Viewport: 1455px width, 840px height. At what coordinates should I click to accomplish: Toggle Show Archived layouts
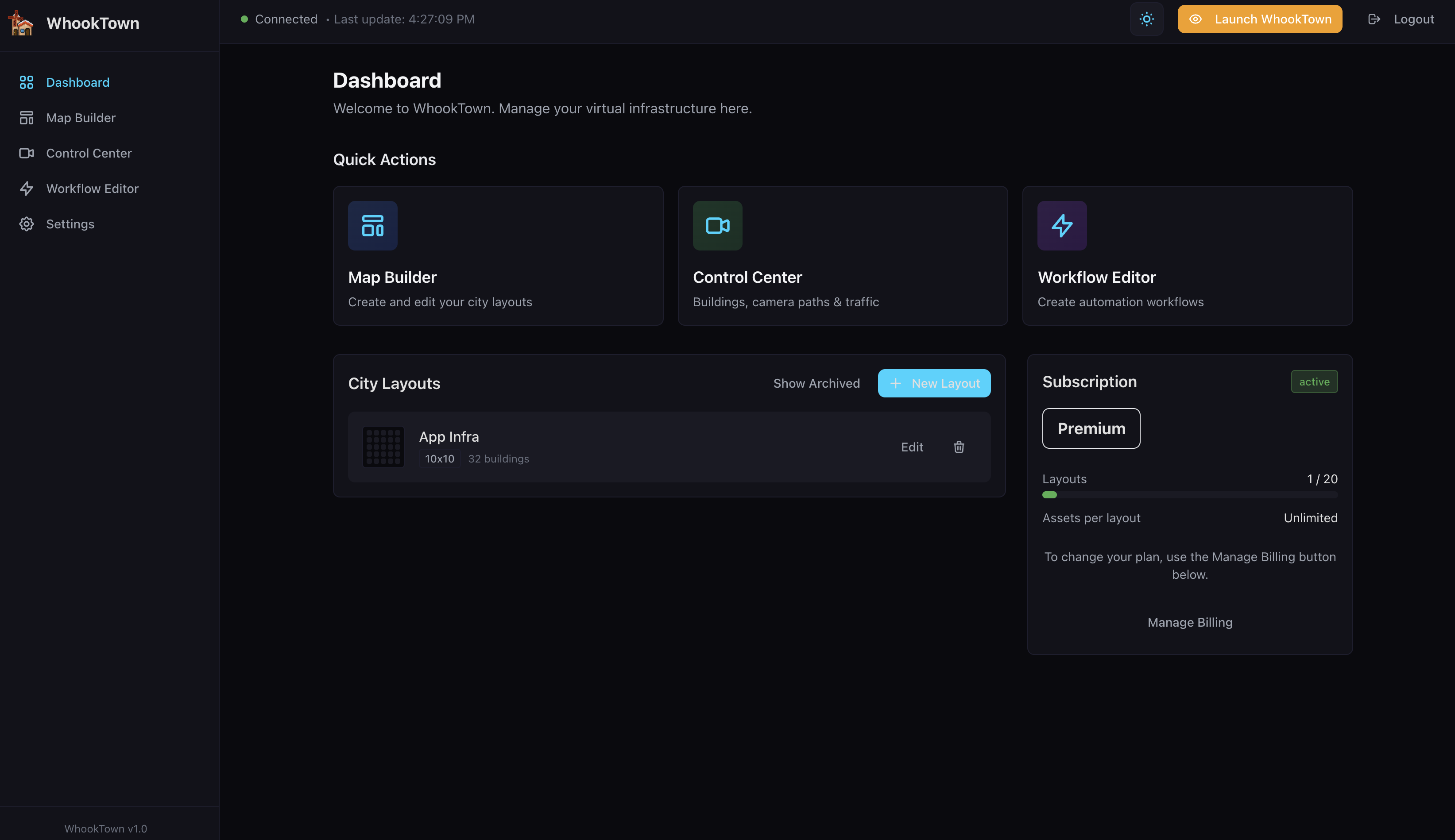coord(816,383)
